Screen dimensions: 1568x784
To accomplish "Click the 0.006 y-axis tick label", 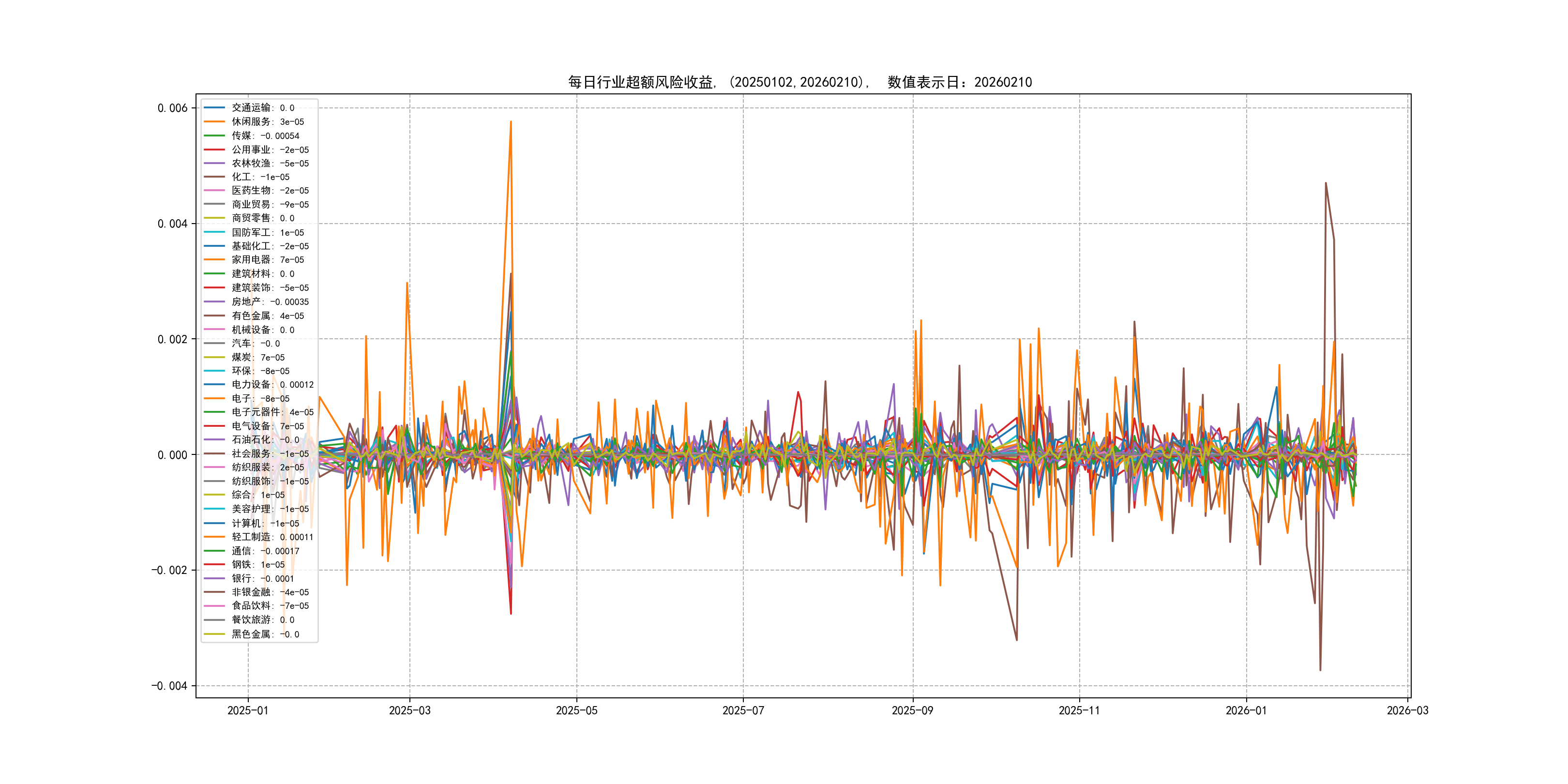I will pos(172,108).
